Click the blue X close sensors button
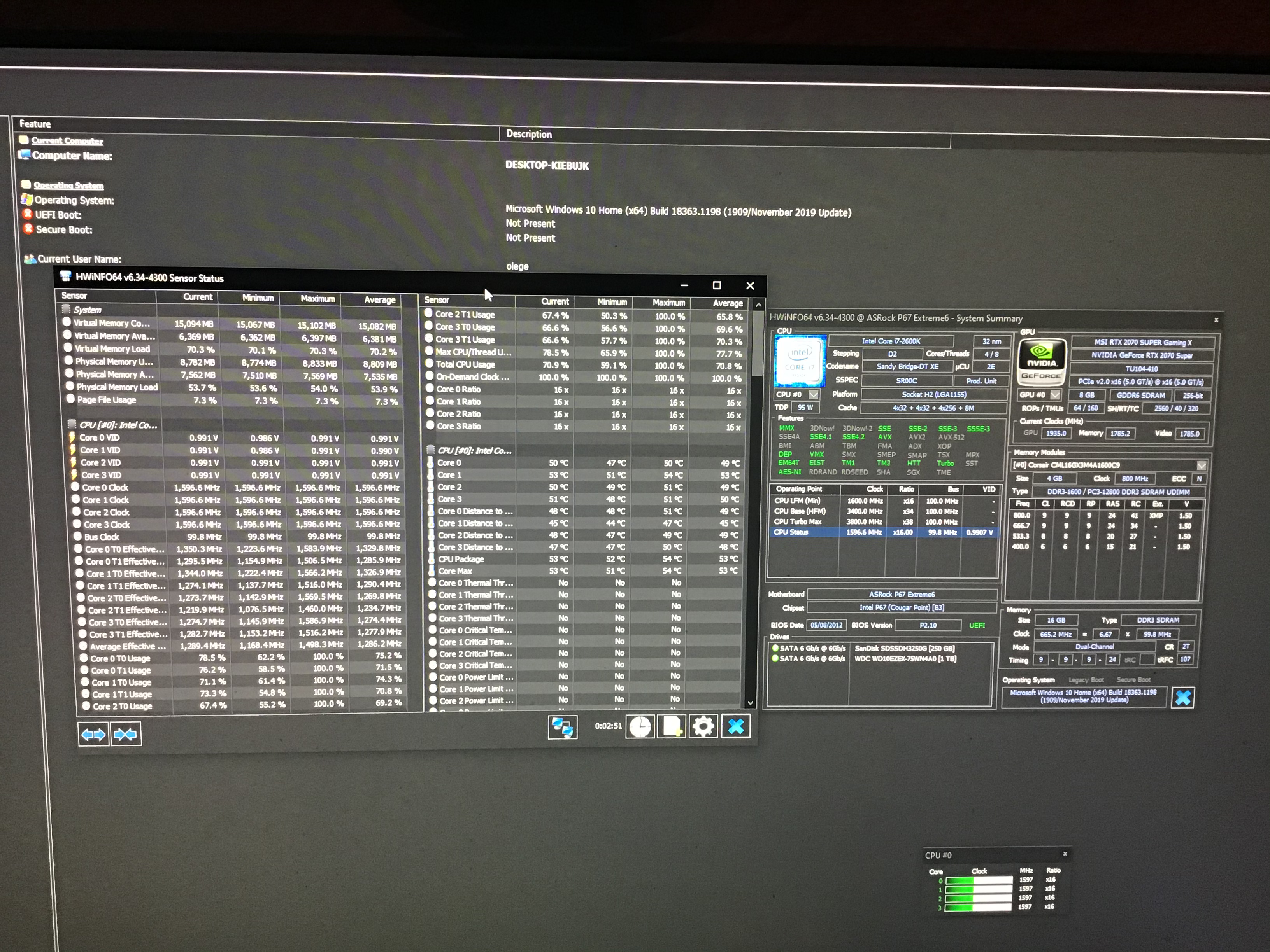1270x952 pixels. (x=735, y=726)
